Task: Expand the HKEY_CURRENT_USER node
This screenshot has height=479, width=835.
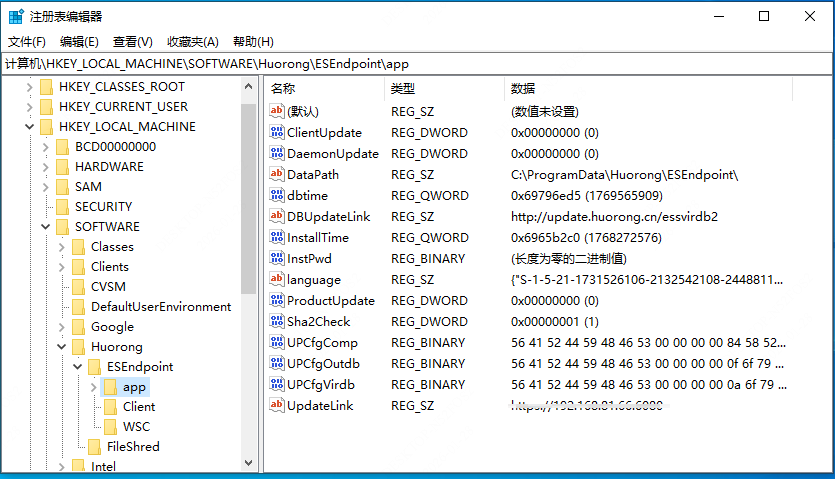Action: click(29, 107)
